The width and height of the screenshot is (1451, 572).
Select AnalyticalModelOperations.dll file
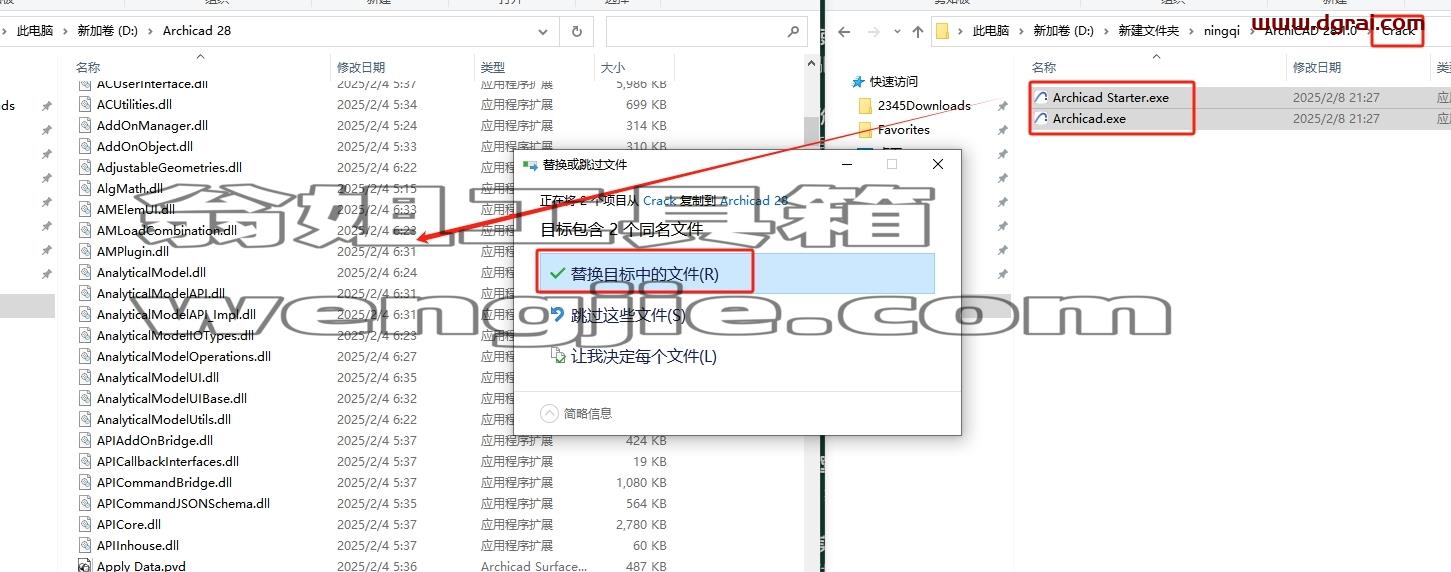(x=184, y=356)
